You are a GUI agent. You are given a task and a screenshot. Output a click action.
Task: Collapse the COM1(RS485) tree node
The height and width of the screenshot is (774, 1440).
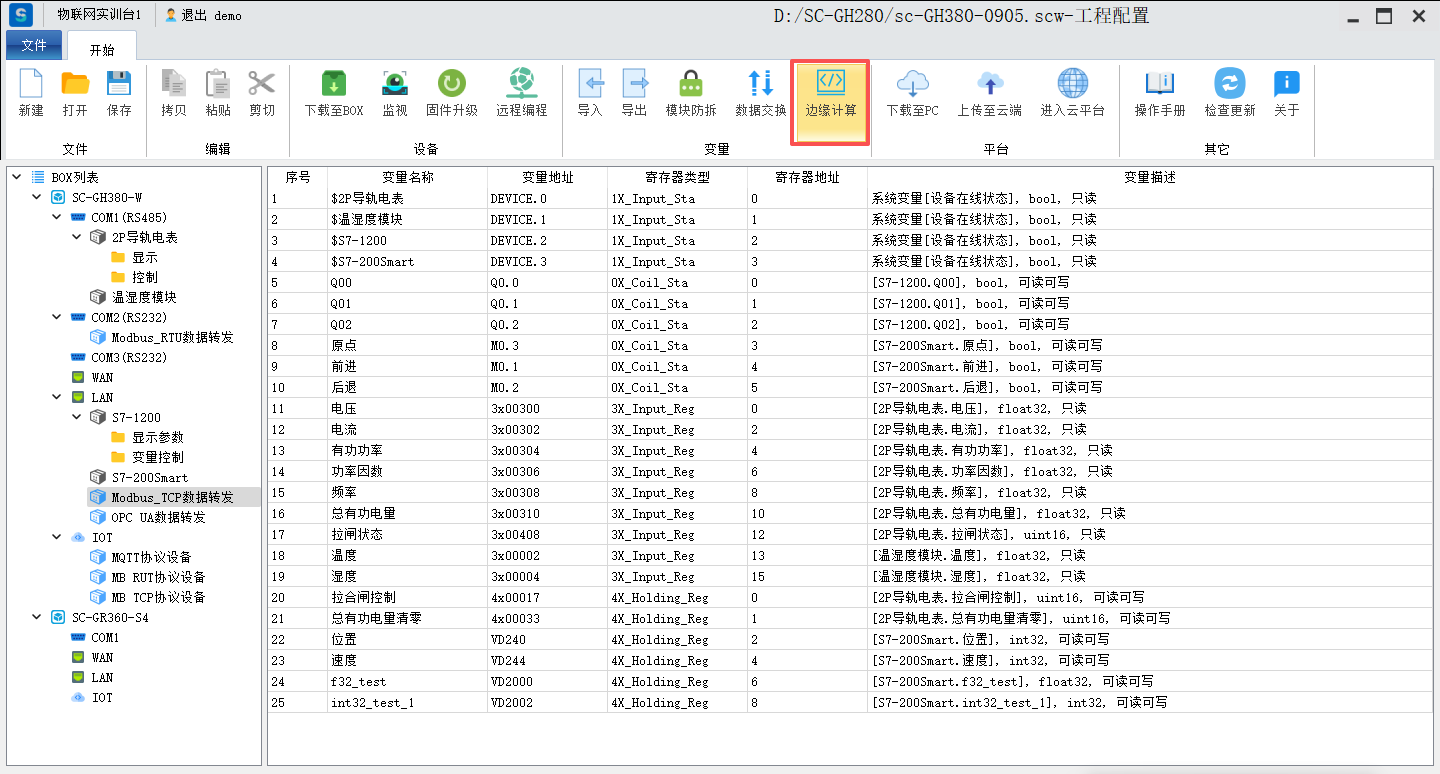(x=57, y=217)
